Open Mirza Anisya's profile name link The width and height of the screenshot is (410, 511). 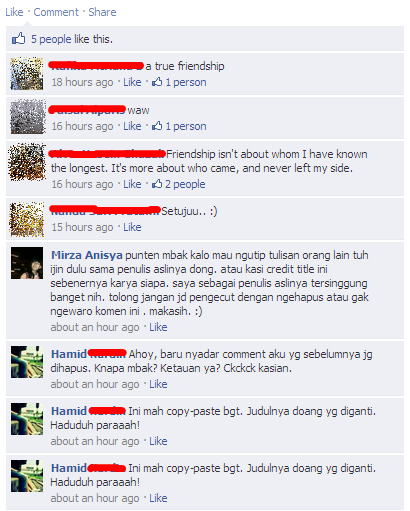coord(87,255)
